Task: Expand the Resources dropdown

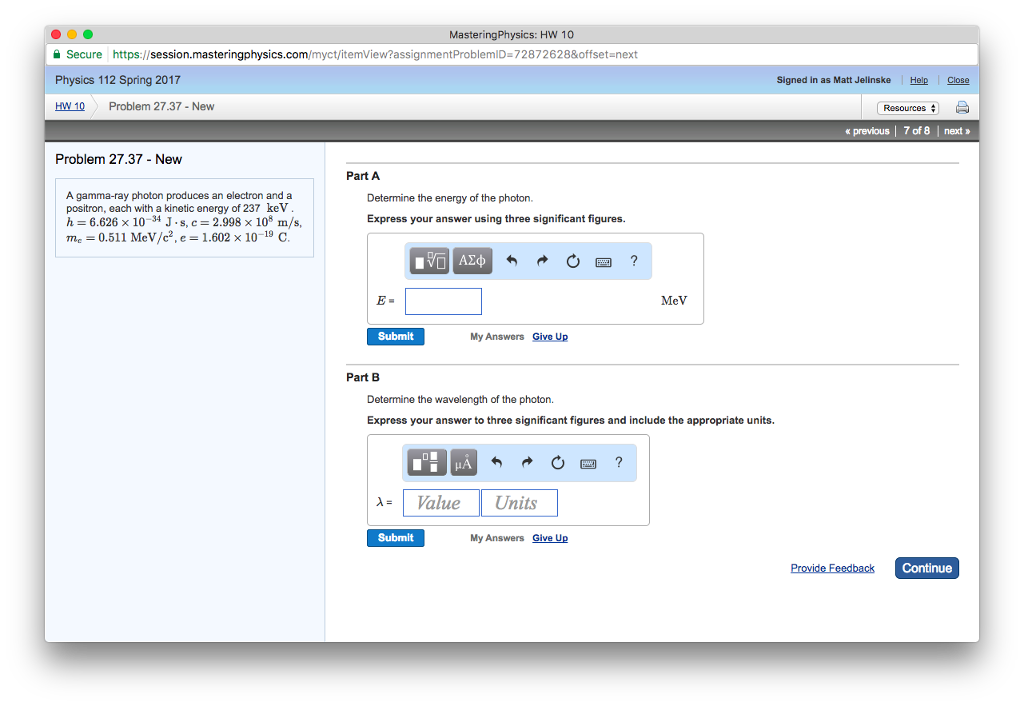Action: (908, 108)
